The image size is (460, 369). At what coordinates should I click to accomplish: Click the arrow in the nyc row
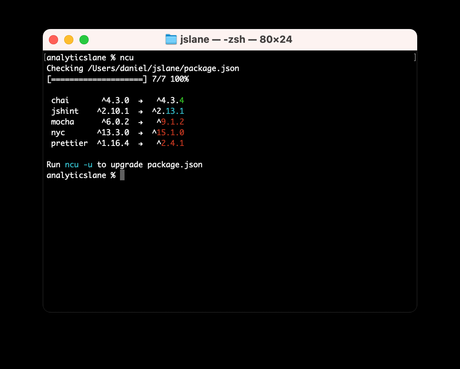tap(140, 133)
